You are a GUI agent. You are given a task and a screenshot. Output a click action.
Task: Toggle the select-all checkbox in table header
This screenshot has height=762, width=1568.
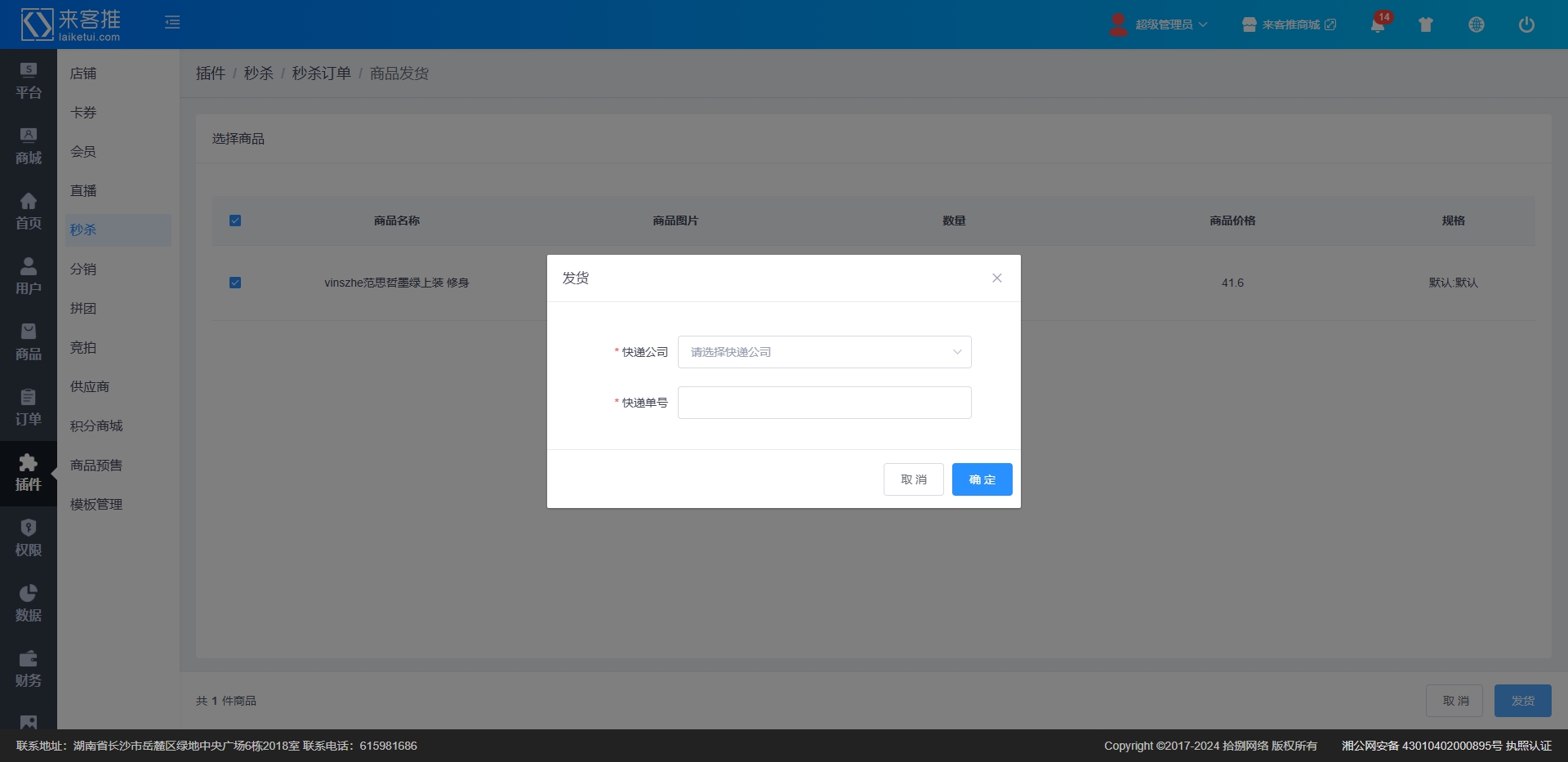(235, 221)
